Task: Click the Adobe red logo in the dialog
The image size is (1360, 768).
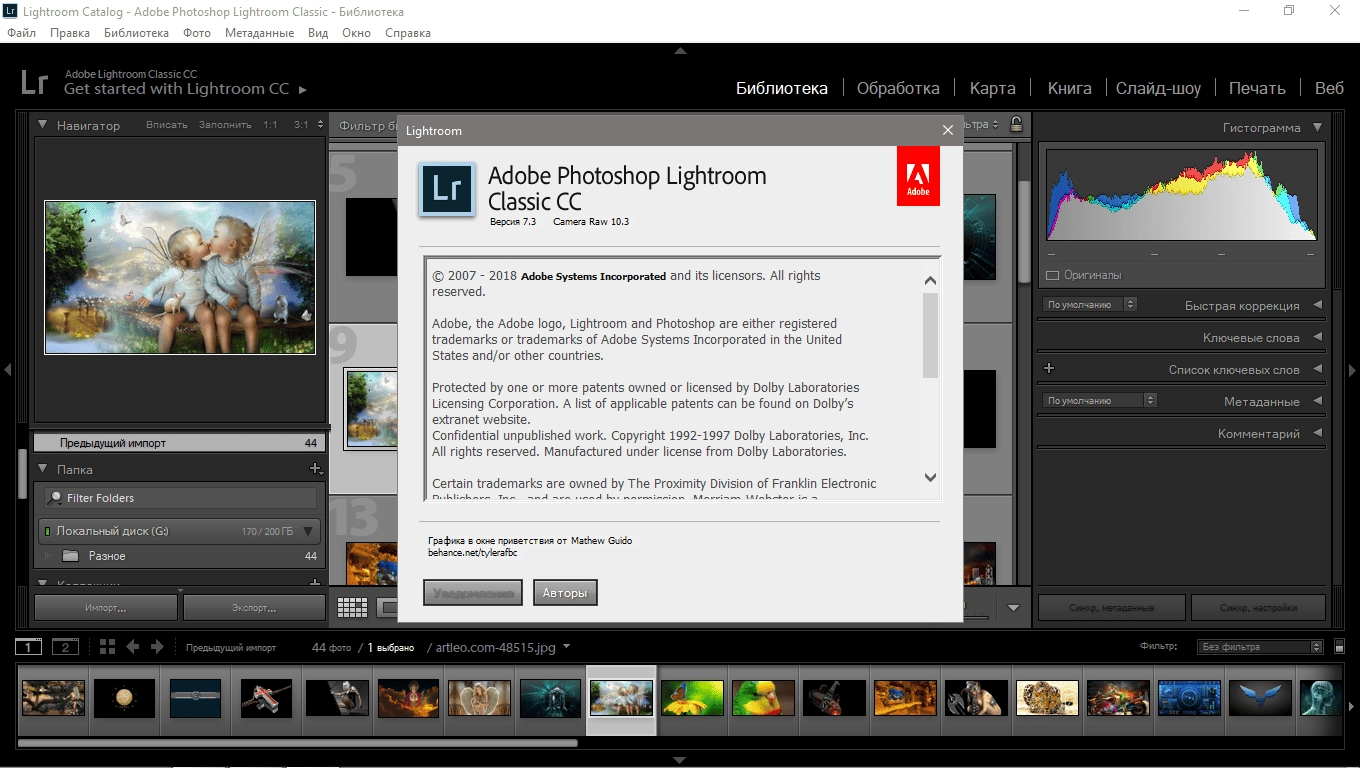Action: [x=918, y=176]
